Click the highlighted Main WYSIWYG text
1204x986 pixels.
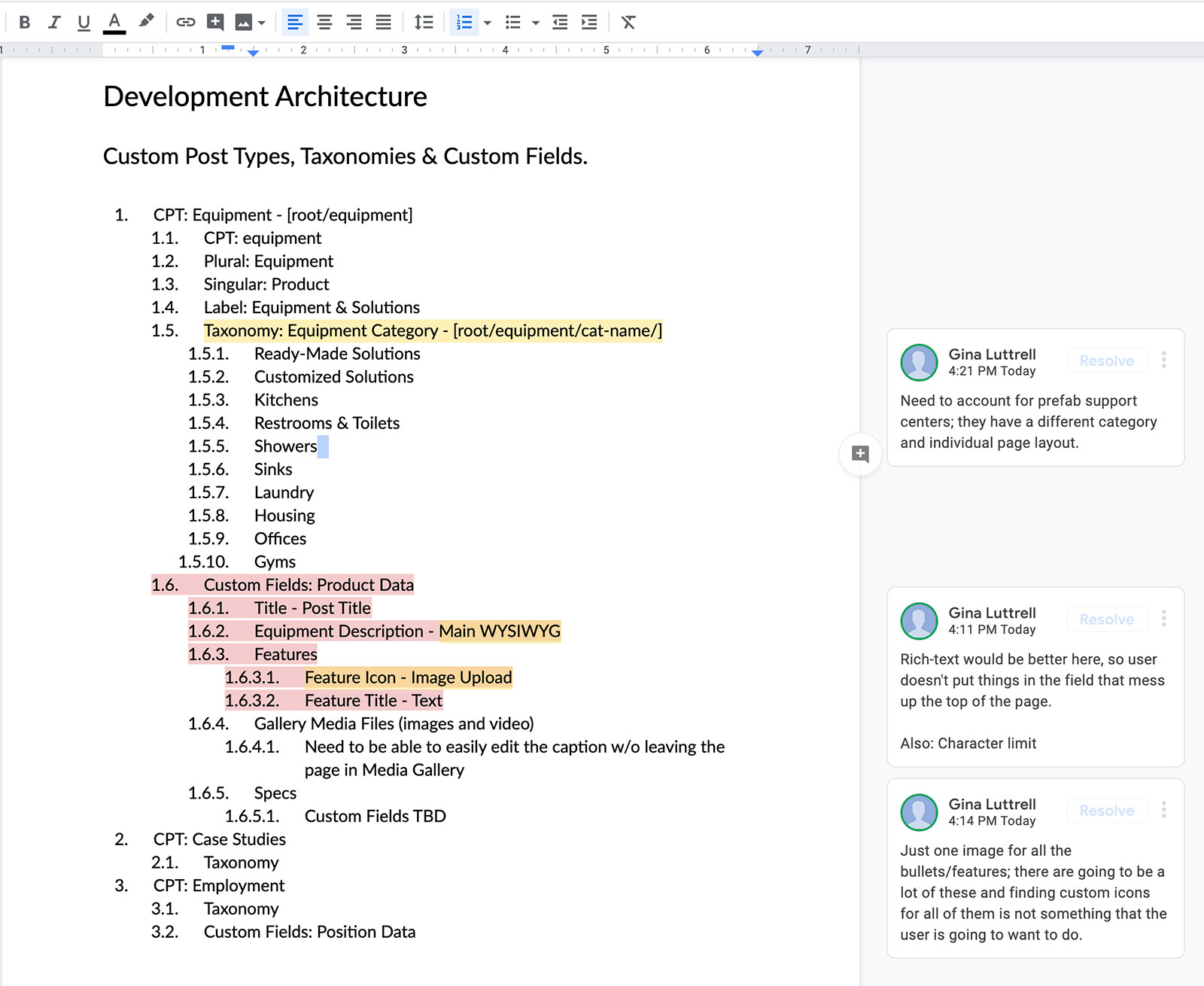500,631
